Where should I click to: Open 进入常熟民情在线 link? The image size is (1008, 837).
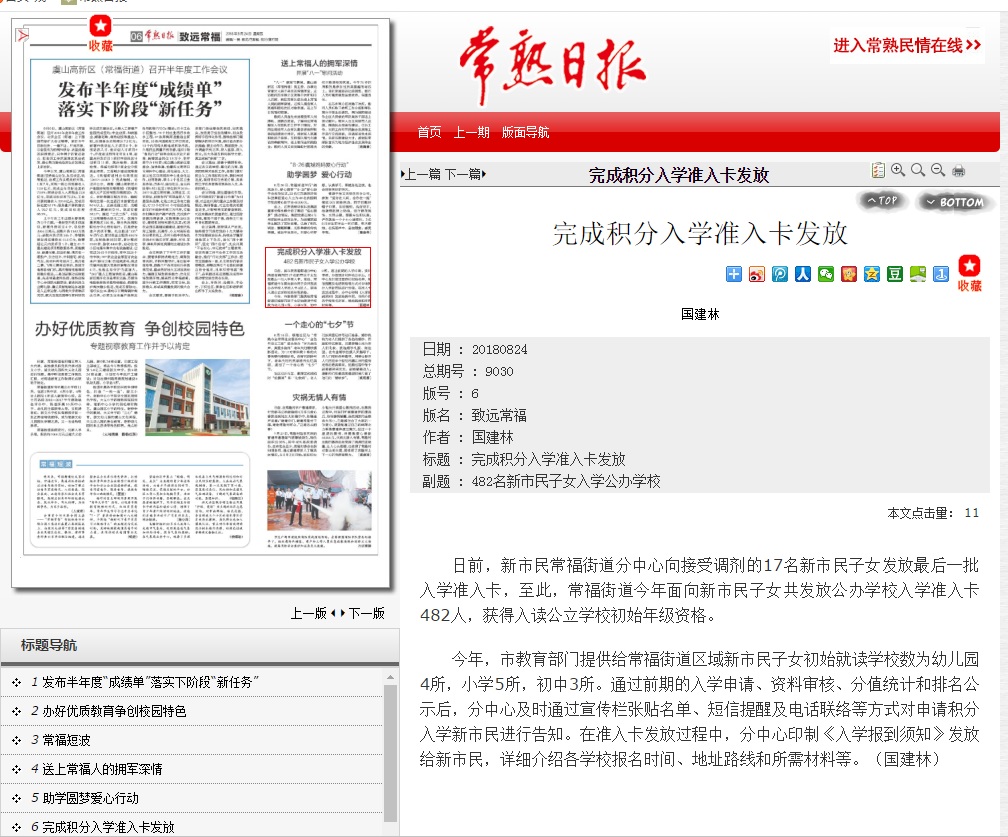[906, 46]
